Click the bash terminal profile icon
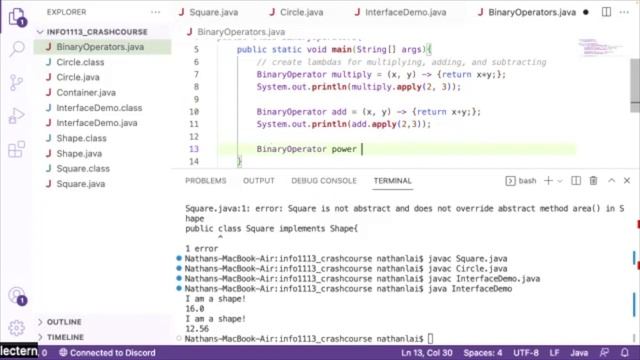Viewport: 640px width, 360px height. click(510, 181)
